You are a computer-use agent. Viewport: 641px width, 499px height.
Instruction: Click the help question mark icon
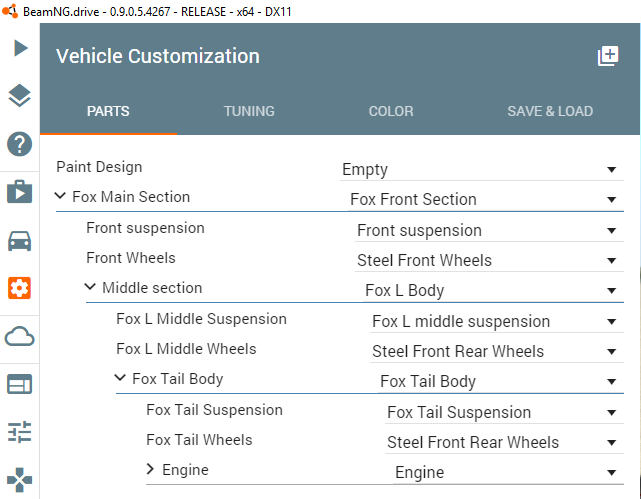point(20,144)
